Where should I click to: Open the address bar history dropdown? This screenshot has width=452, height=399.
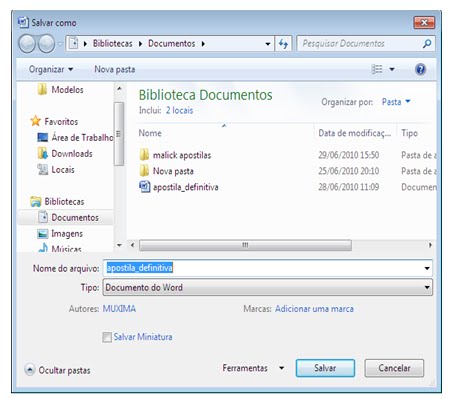pyautogui.click(x=267, y=44)
